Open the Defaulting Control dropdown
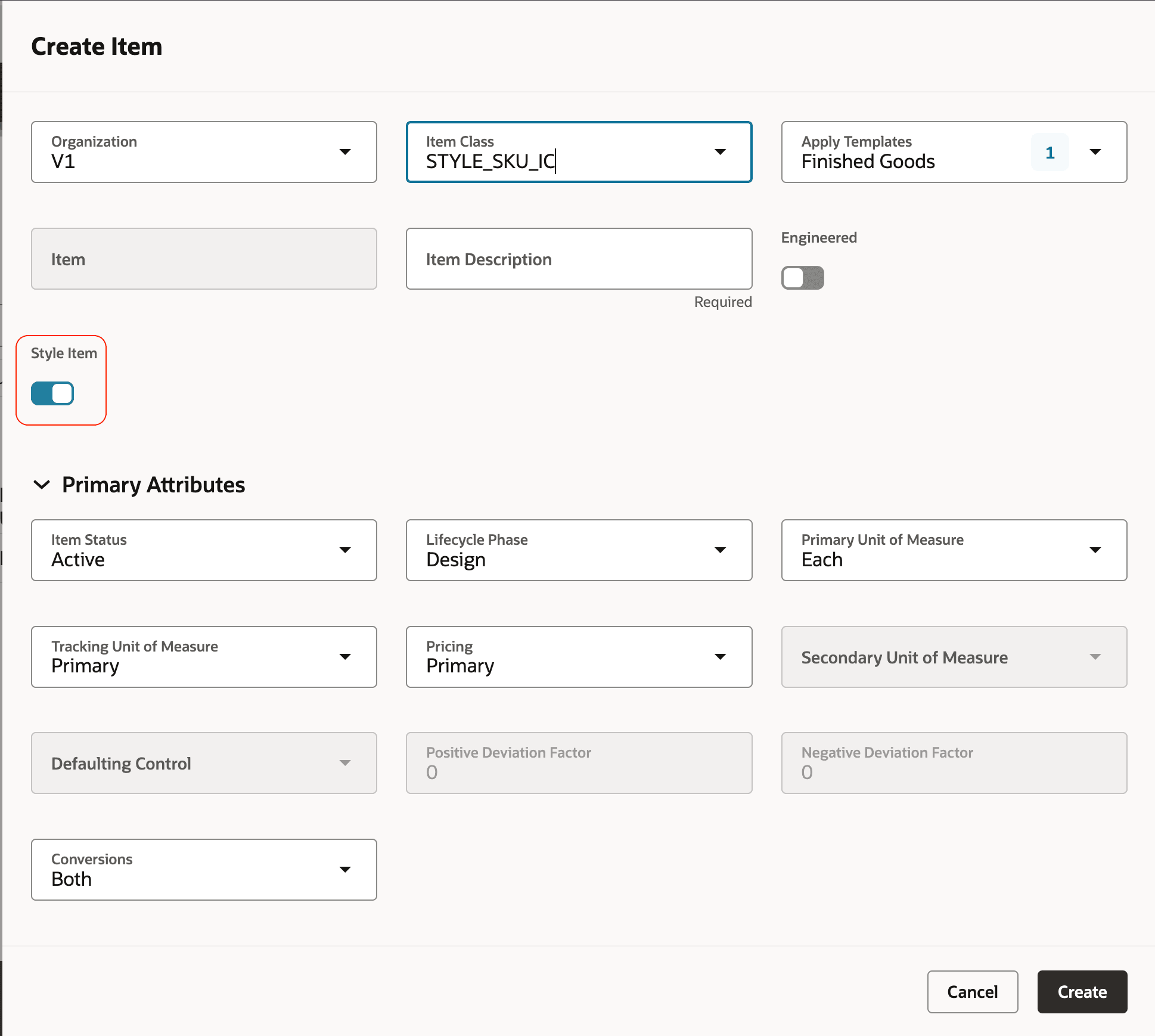The image size is (1155, 1036). point(346,762)
